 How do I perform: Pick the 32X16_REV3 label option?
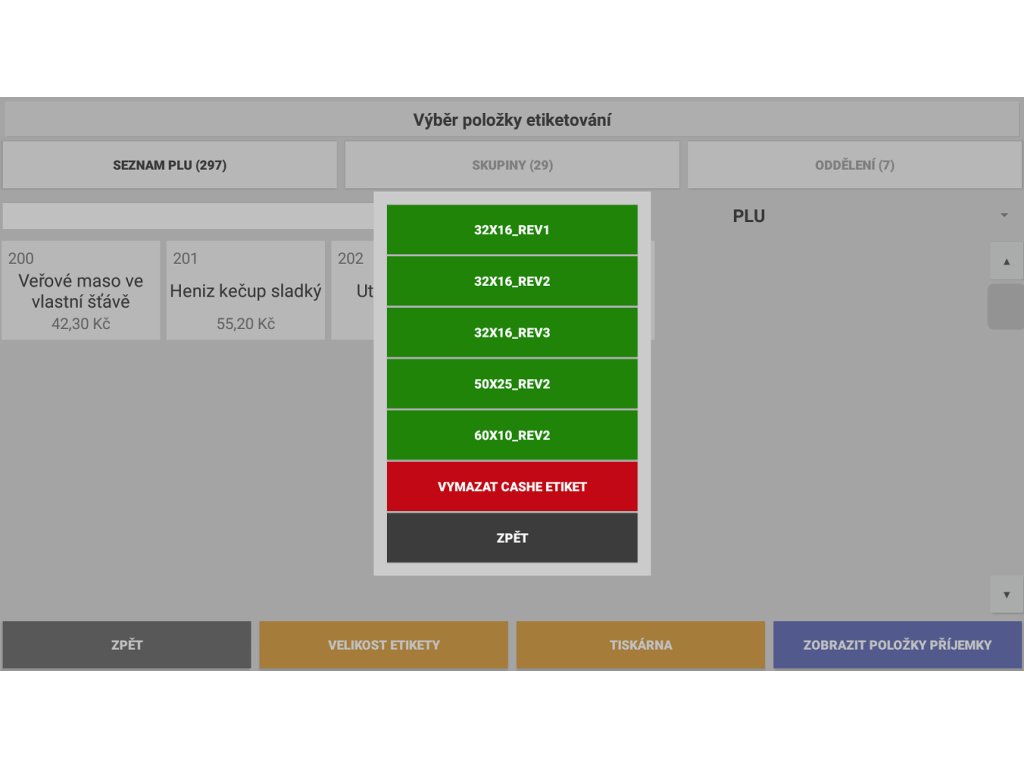512,333
